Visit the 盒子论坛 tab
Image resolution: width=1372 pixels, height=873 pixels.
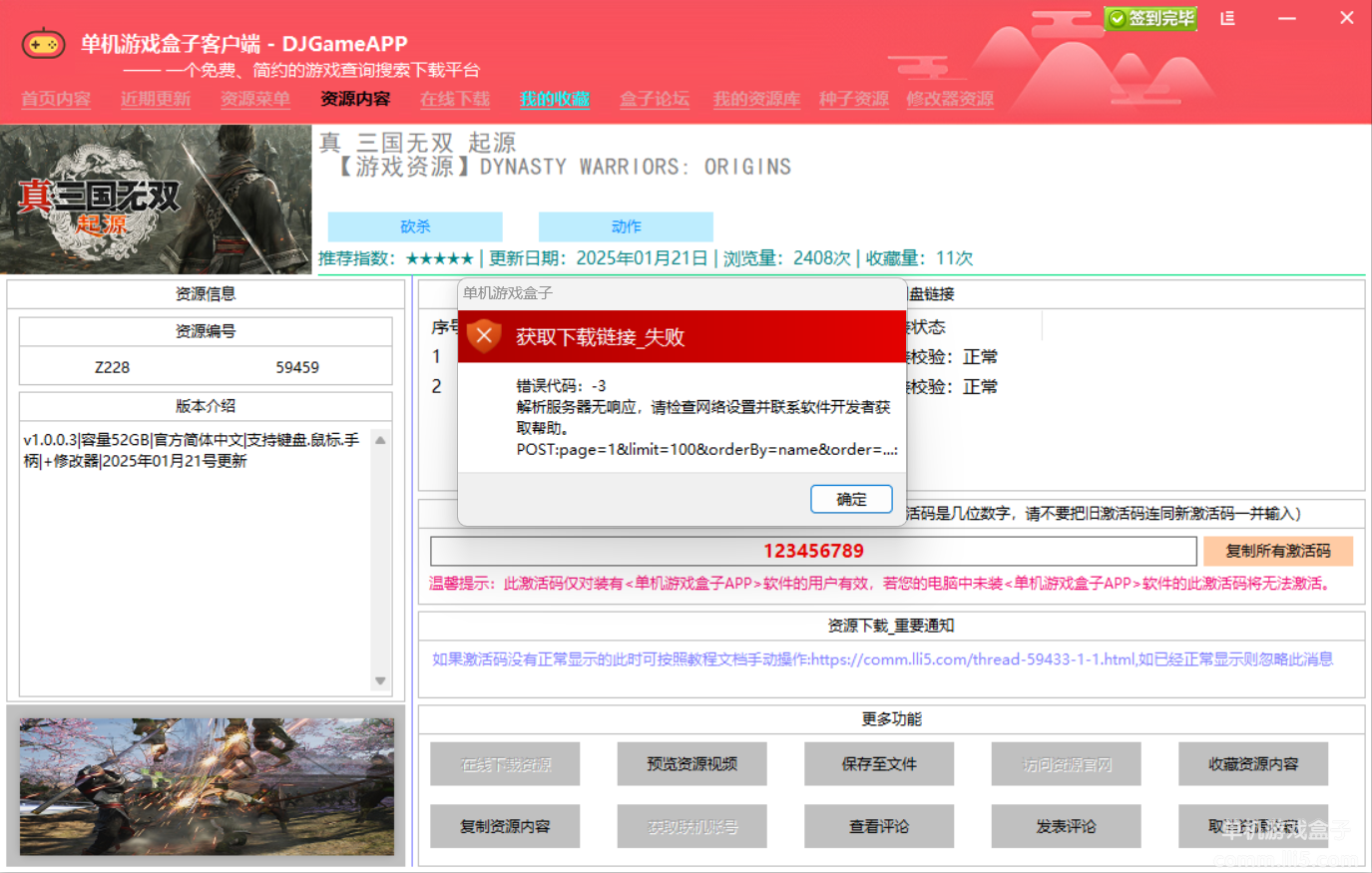[x=655, y=99]
